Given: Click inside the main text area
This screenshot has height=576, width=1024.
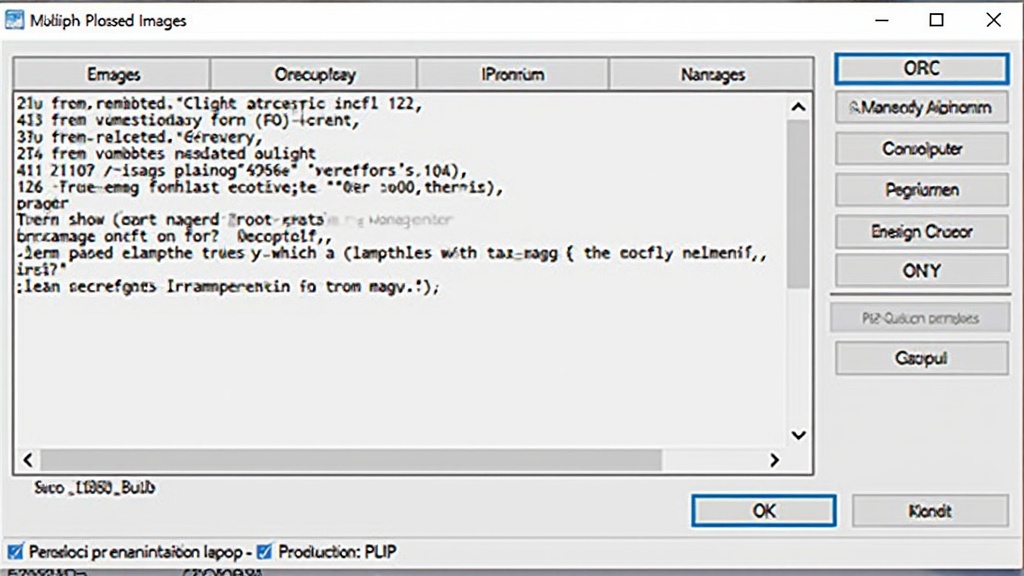Looking at the screenshot, I should pyautogui.click(x=400, y=360).
